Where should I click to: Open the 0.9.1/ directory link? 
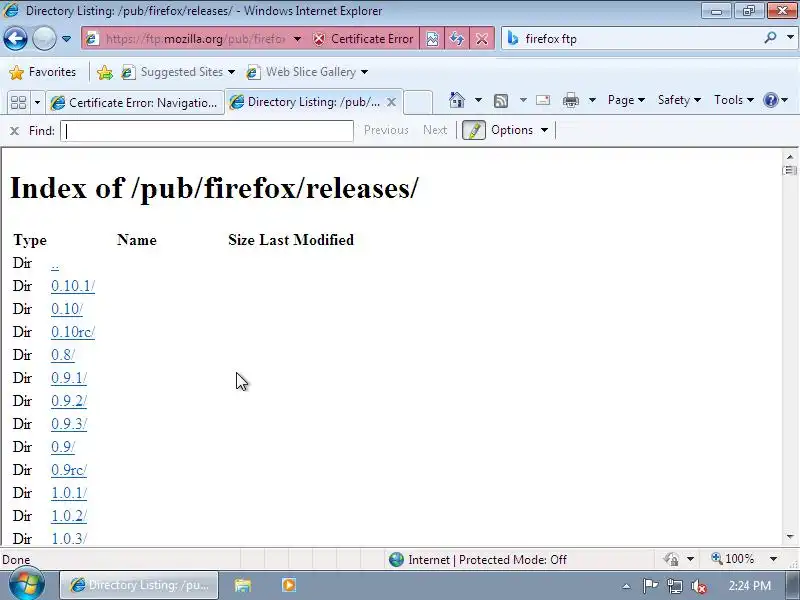[69, 378]
